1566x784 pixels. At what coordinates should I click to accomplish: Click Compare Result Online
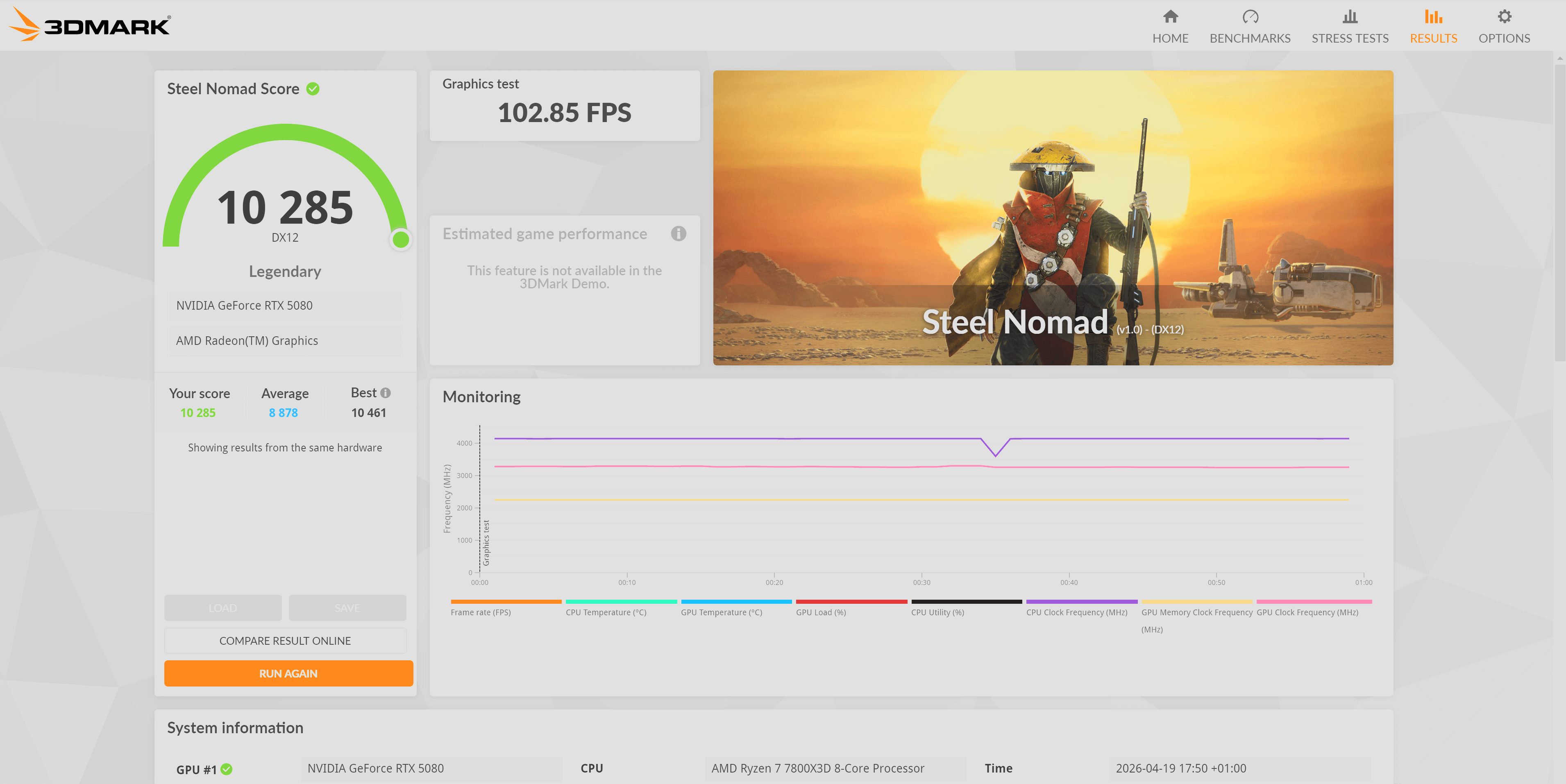(x=284, y=641)
